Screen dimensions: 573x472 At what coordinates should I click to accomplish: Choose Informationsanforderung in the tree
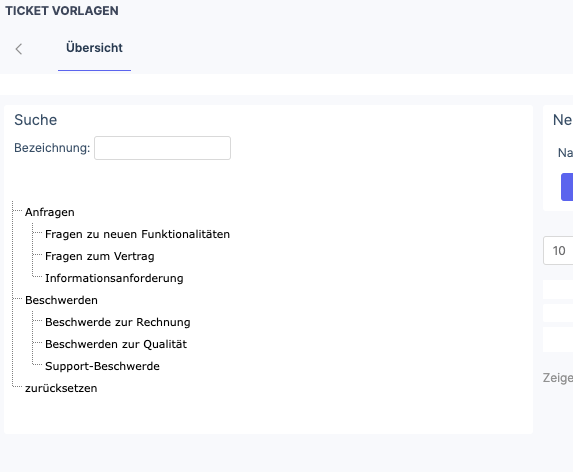point(114,278)
